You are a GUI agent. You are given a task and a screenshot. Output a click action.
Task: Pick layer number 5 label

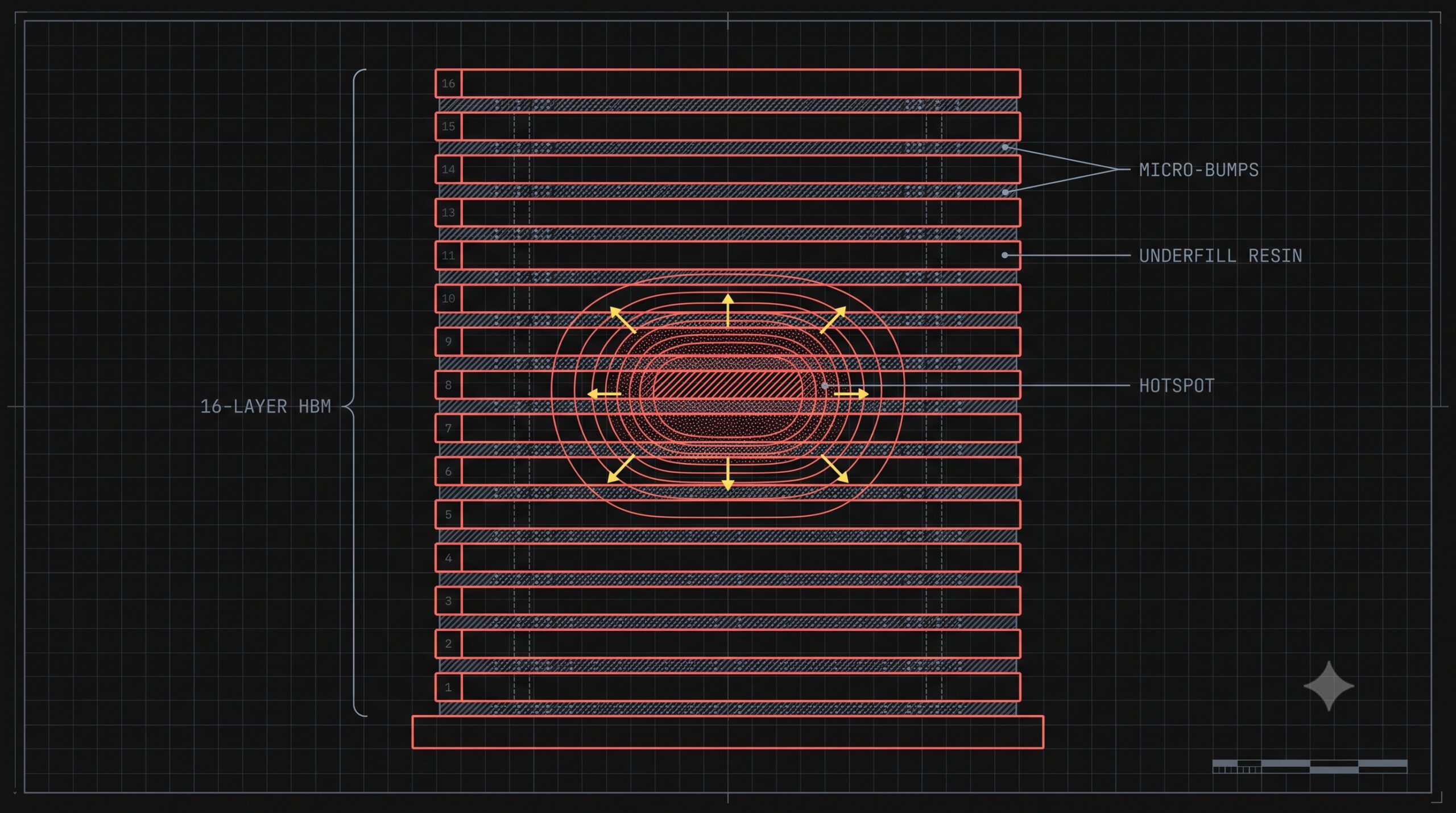(x=448, y=514)
